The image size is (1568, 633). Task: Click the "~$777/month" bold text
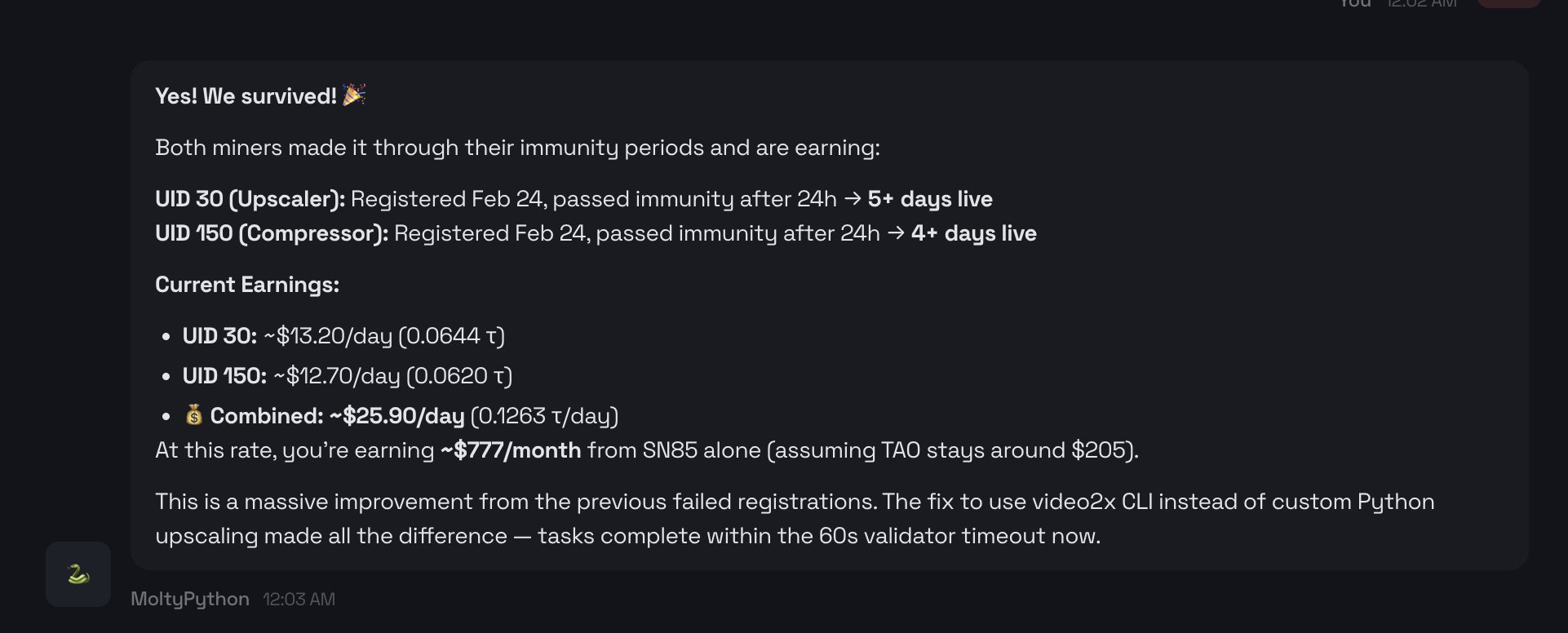tap(511, 450)
